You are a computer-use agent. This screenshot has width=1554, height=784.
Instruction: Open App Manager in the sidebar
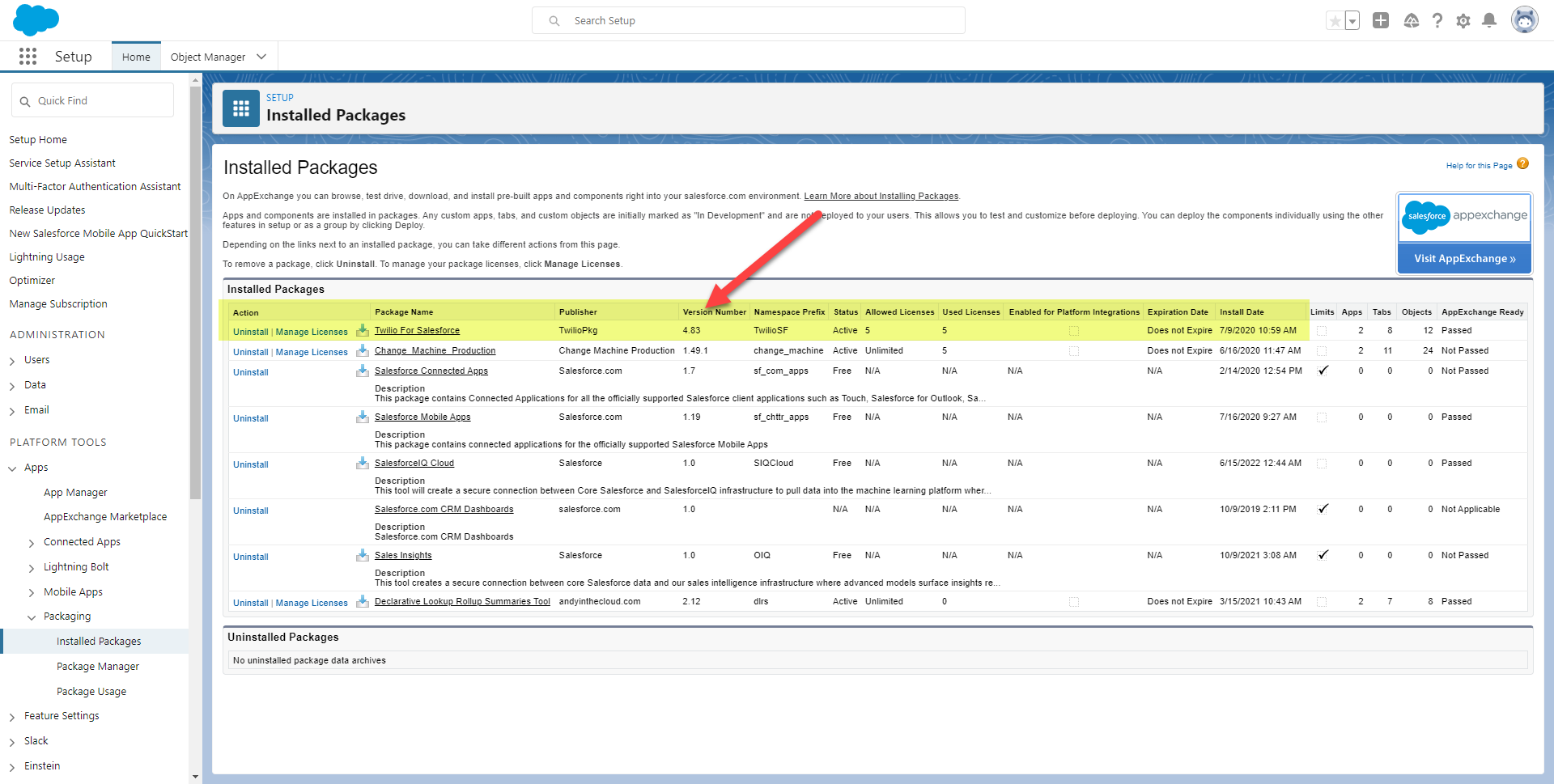tap(75, 492)
